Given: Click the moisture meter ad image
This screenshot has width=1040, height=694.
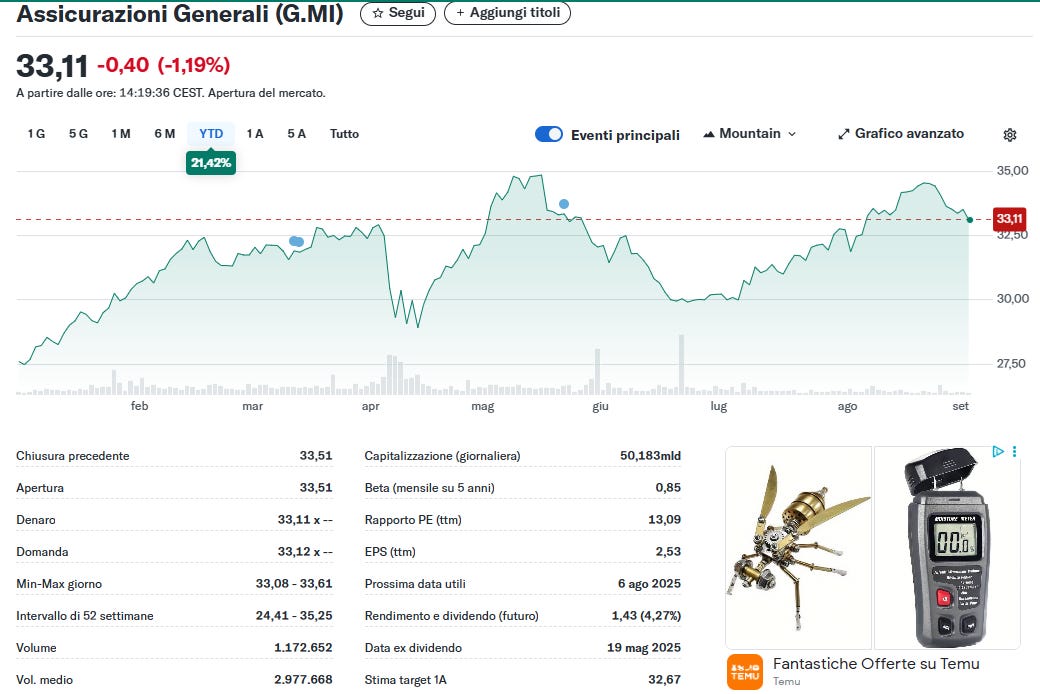Looking at the screenshot, I should [947, 547].
